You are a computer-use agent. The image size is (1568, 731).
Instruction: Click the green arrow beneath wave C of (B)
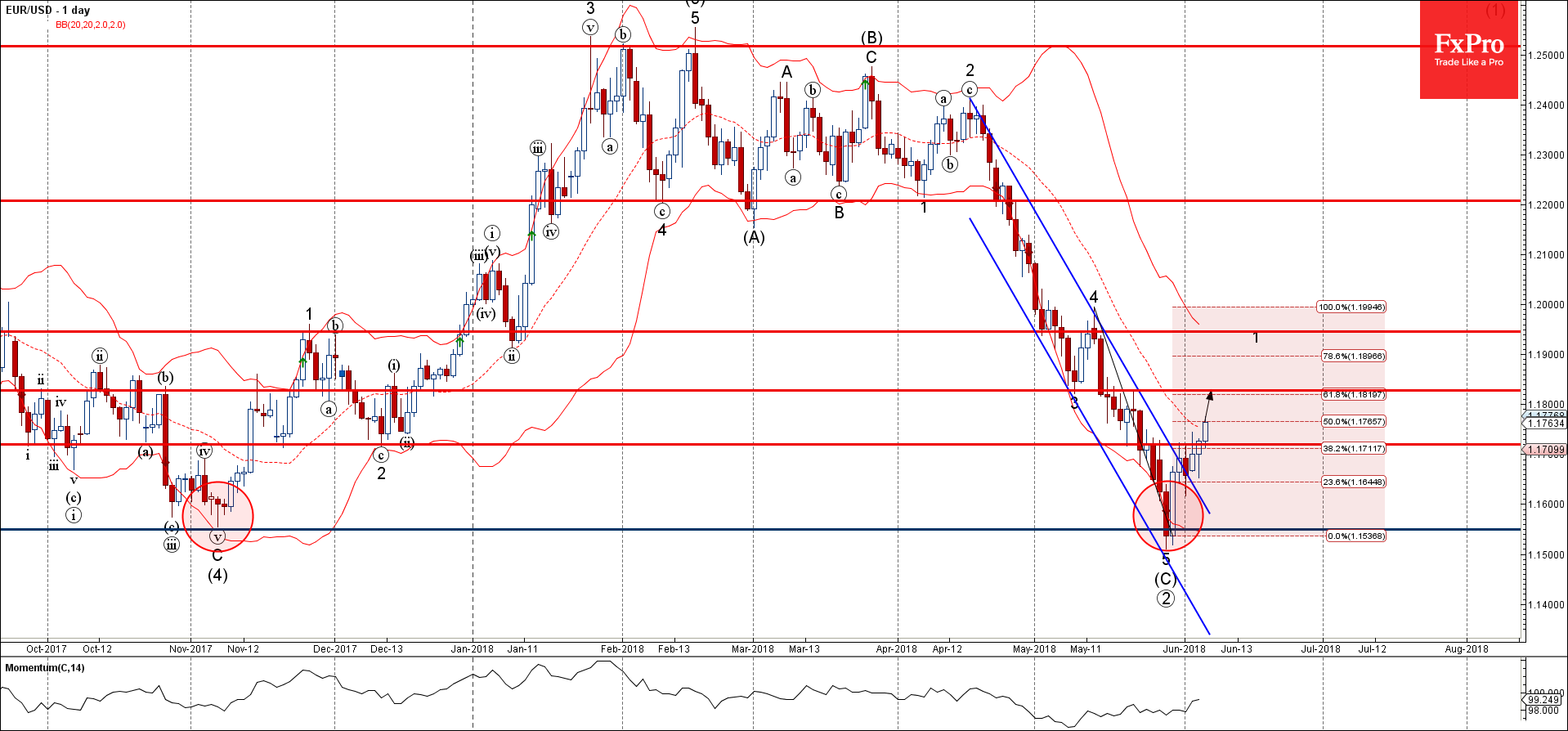click(865, 83)
